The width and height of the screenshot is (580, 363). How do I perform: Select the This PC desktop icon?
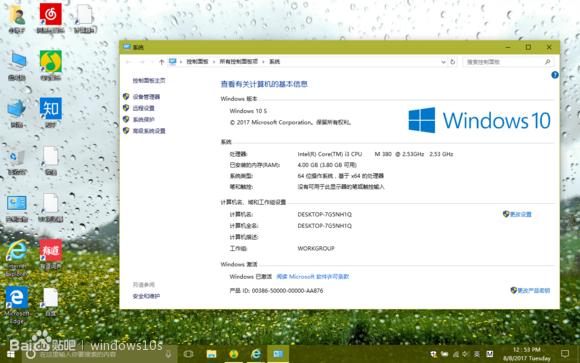[17, 66]
